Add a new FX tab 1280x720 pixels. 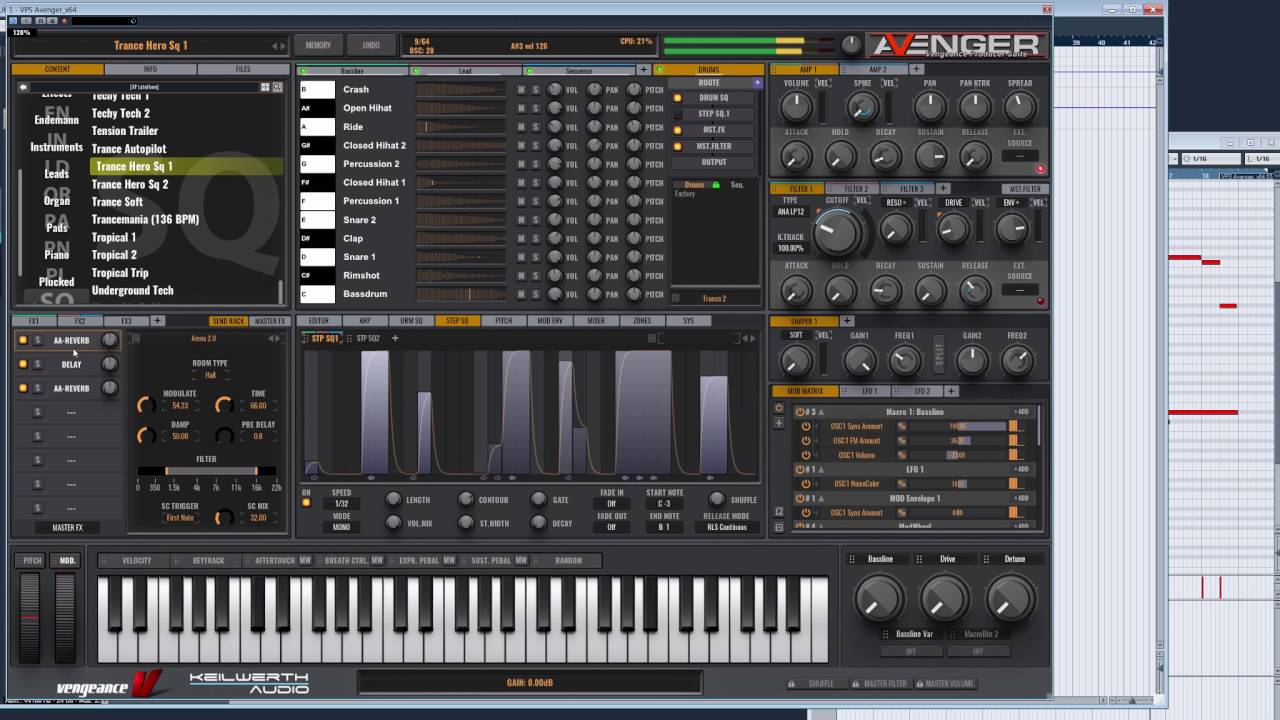tap(157, 321)
